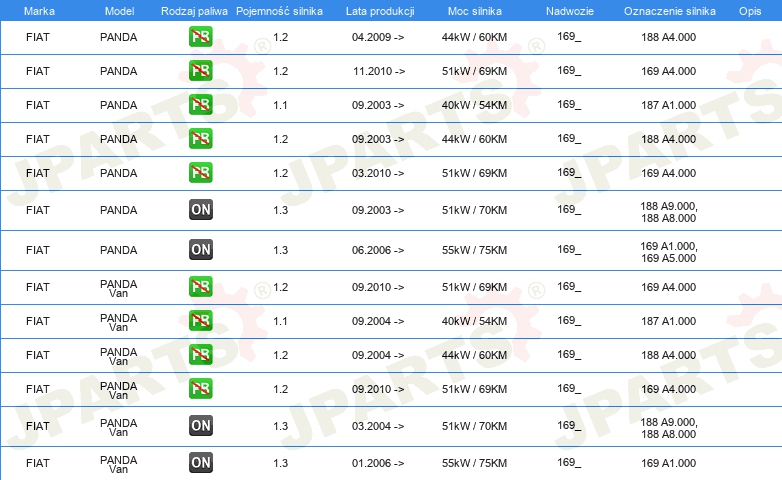Click the petrol icon for PANDA 1.1 09.2003

pos(200,105)
